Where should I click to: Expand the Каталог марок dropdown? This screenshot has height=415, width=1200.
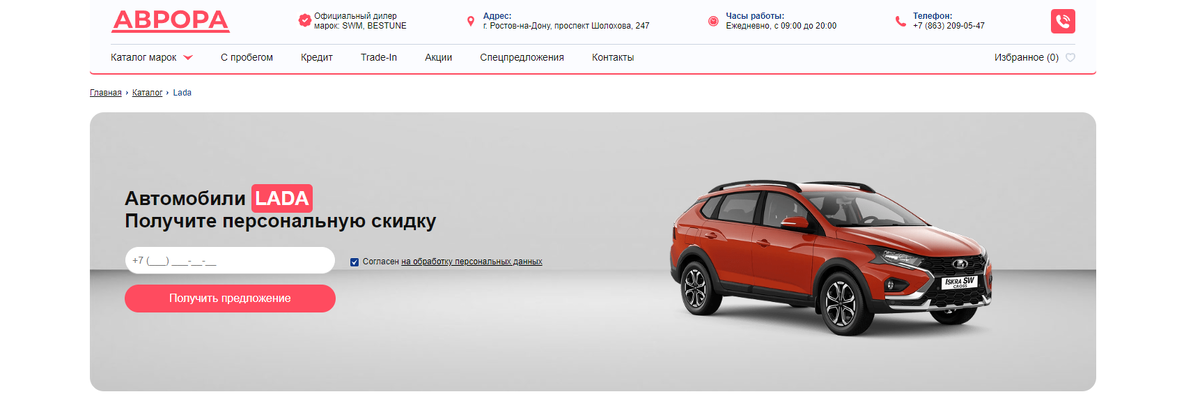[152, 57]
